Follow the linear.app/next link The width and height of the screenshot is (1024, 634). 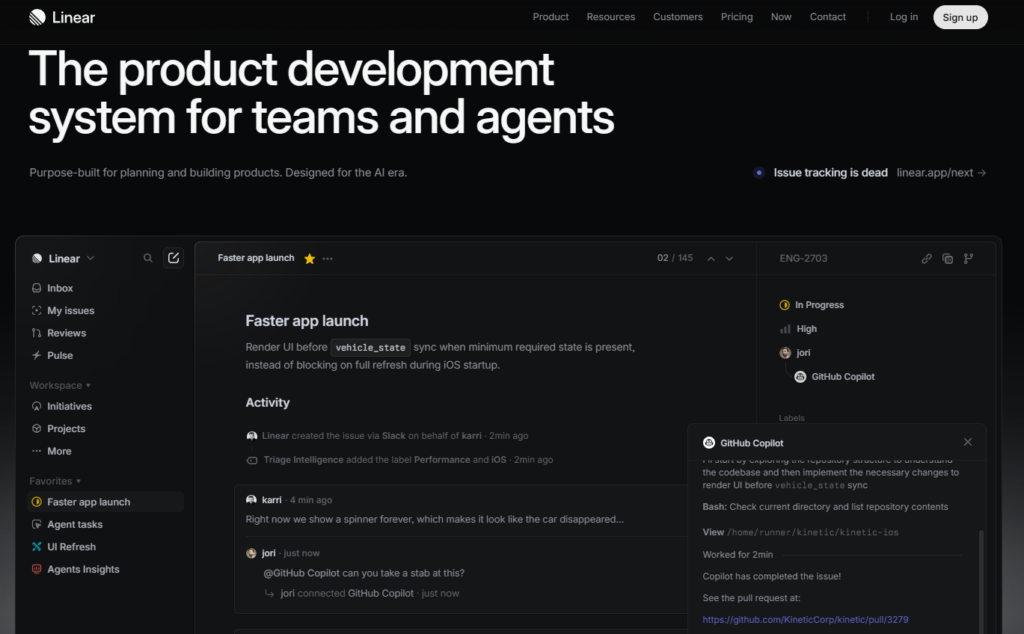941,173
